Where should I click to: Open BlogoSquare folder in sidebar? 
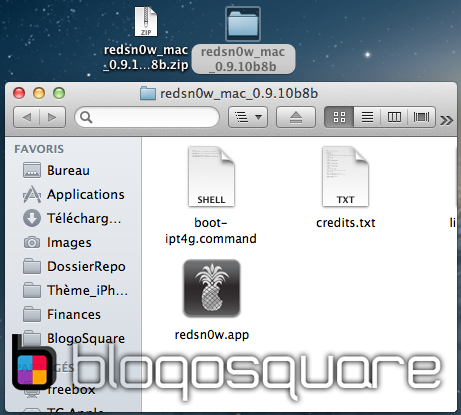tap(73, 338)
